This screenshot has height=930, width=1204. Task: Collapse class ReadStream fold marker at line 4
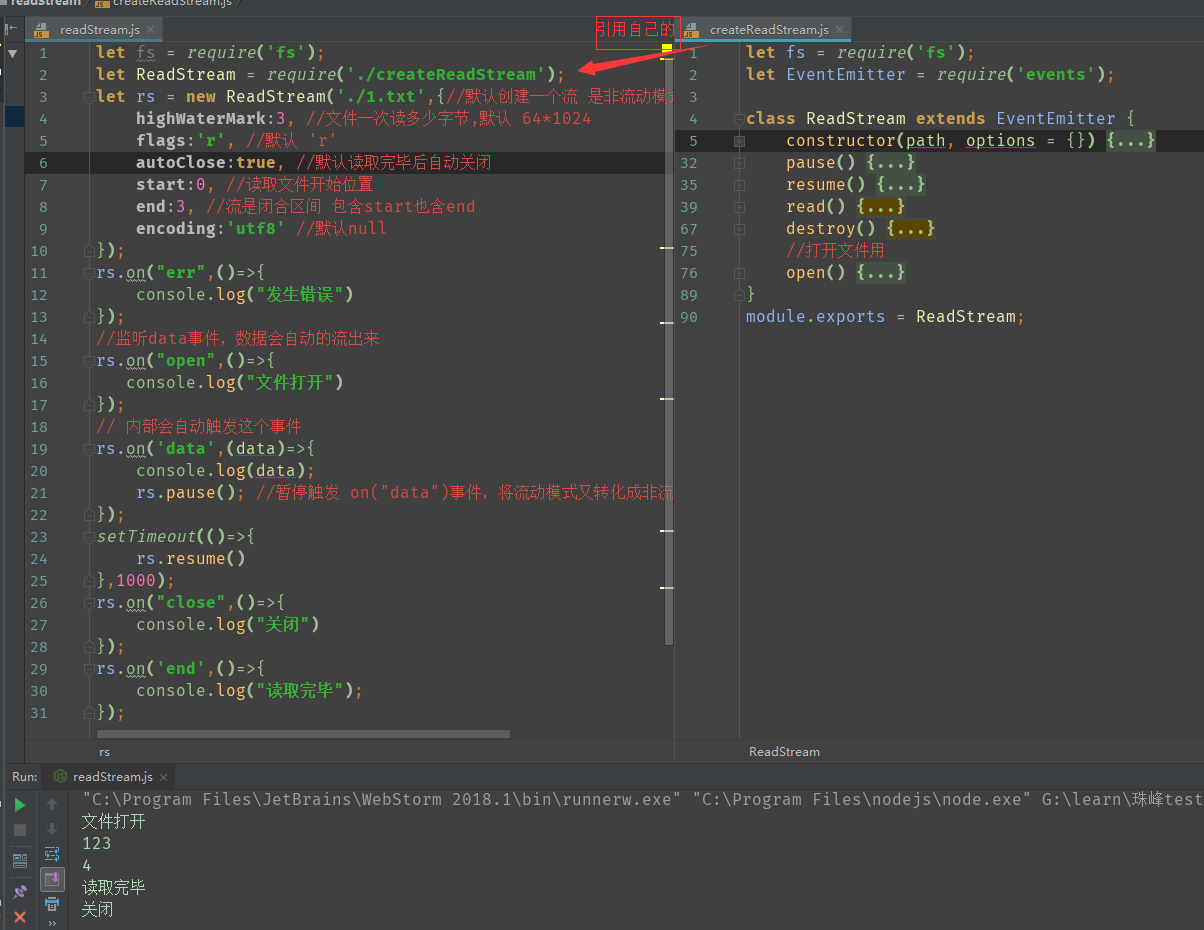click(739, 119)
